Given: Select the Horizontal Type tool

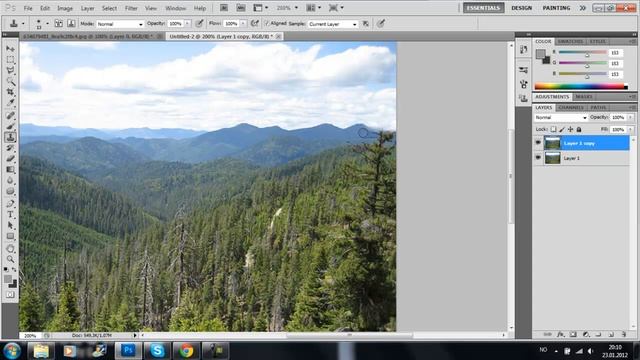Looking at the screenshot, I should [10, 214].
